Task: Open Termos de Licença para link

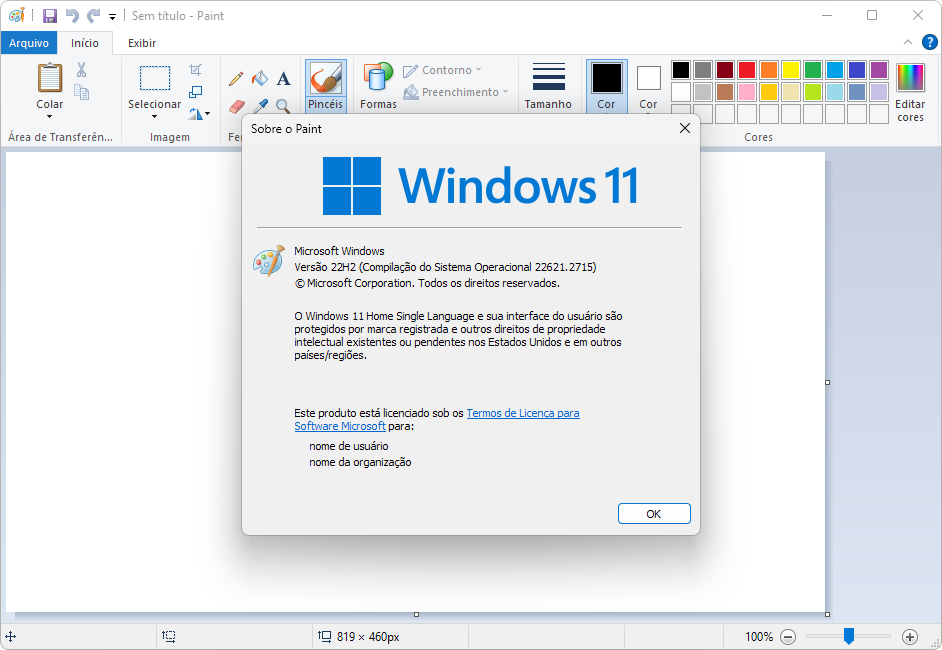Action: click(523, 413)
